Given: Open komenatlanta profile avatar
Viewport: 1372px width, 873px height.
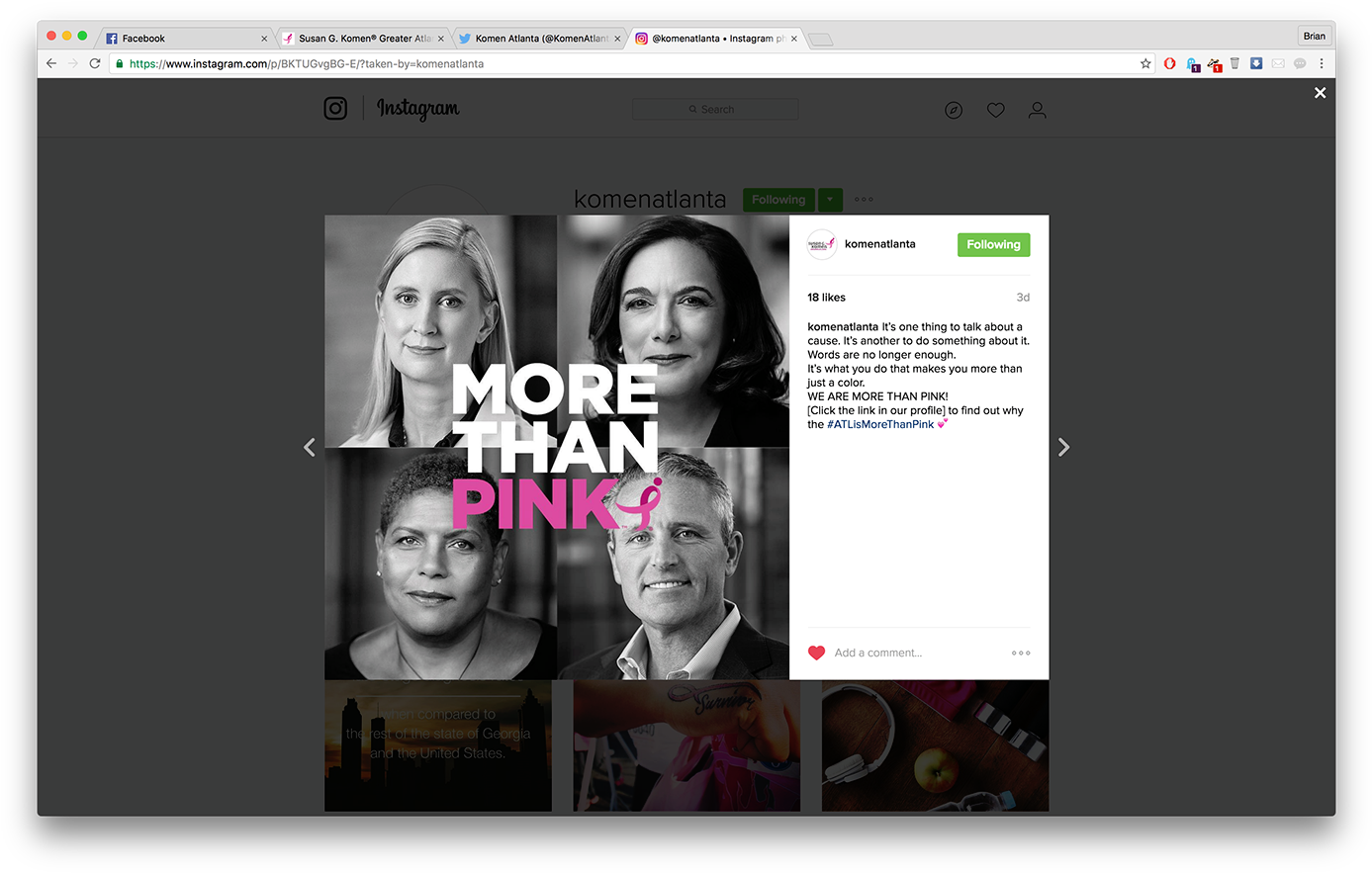Looking at the screenshot, I should [822, 244].
